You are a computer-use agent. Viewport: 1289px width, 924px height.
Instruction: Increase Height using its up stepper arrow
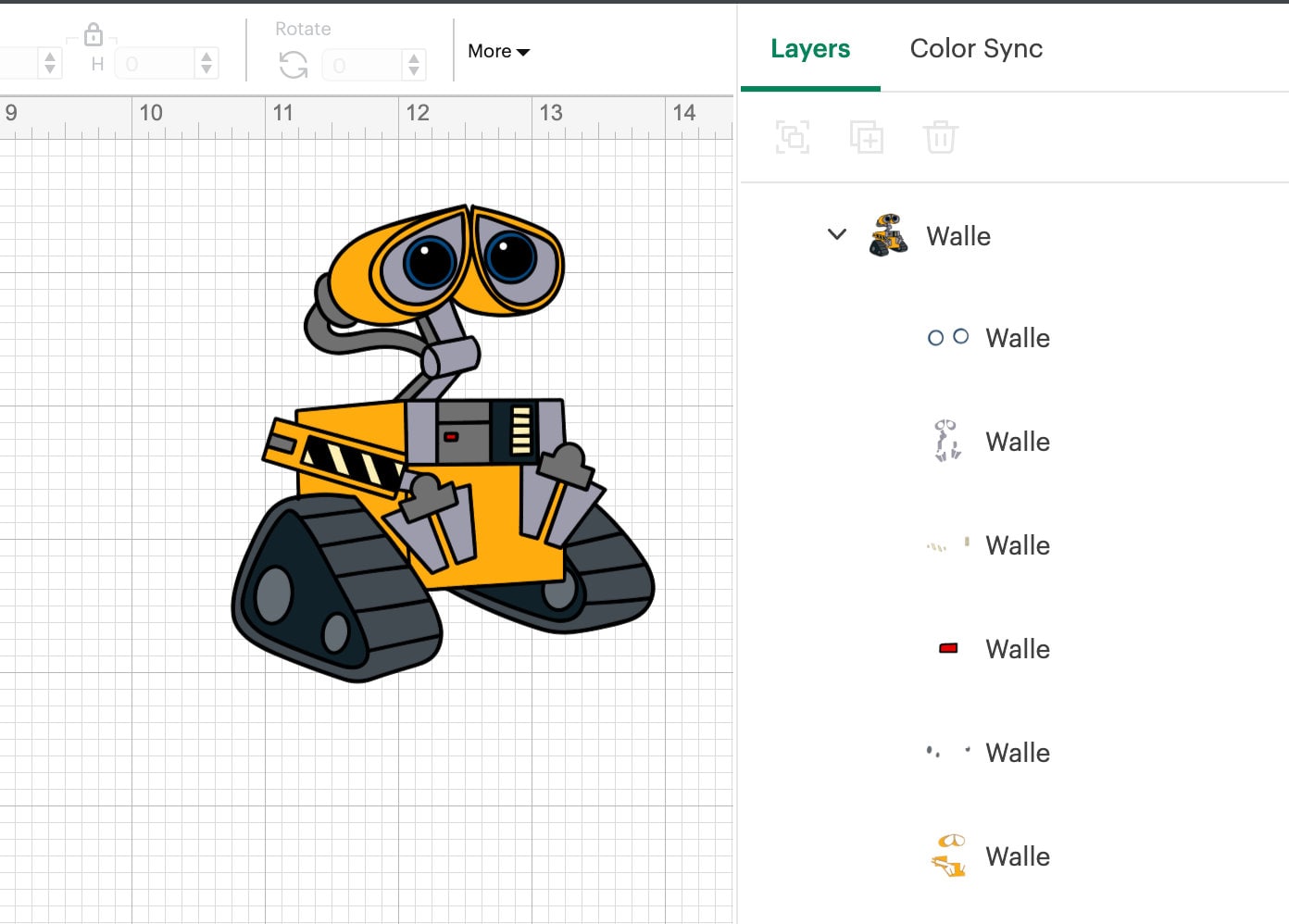click(x=206, y=57)
